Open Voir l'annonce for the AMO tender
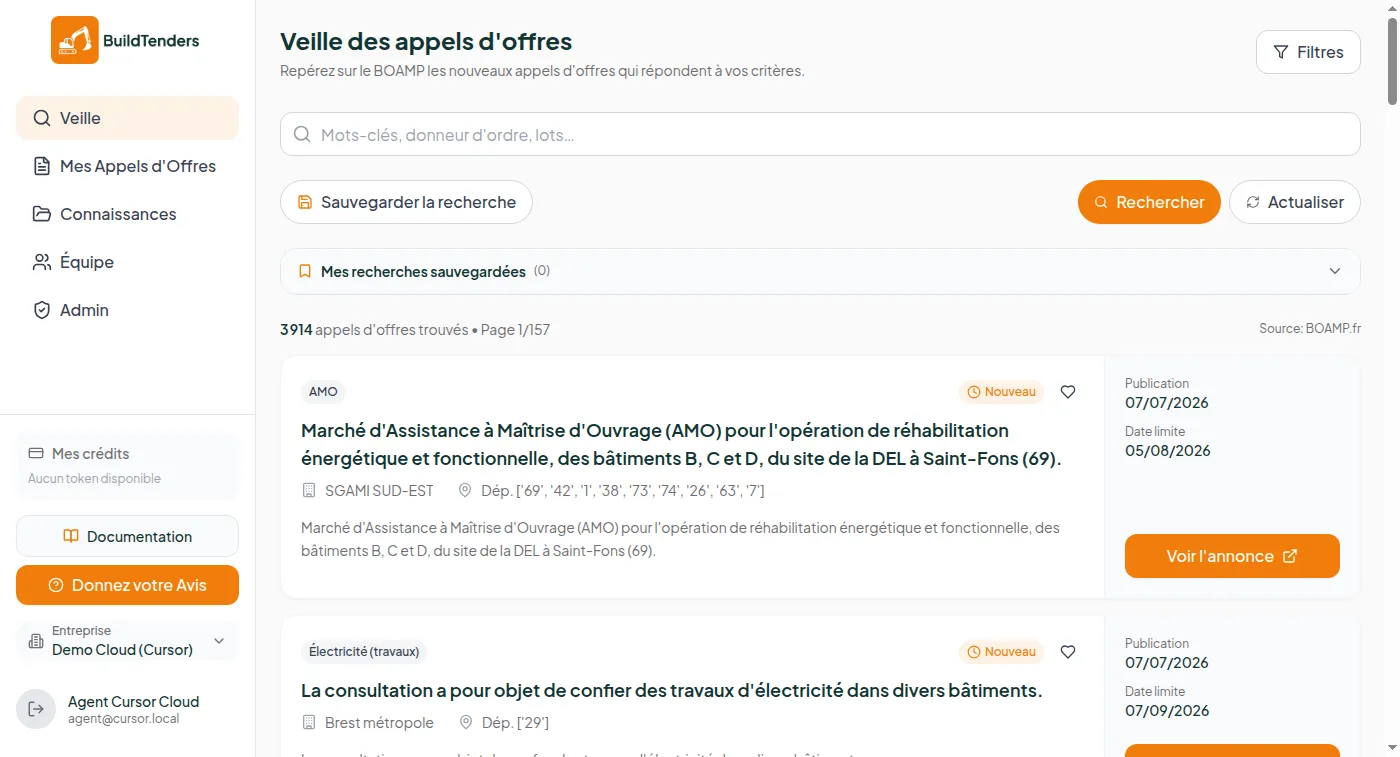Image resolution: width=1400 pixels, height=757 pixels. pyautogui.click(x=1232, y=556)
